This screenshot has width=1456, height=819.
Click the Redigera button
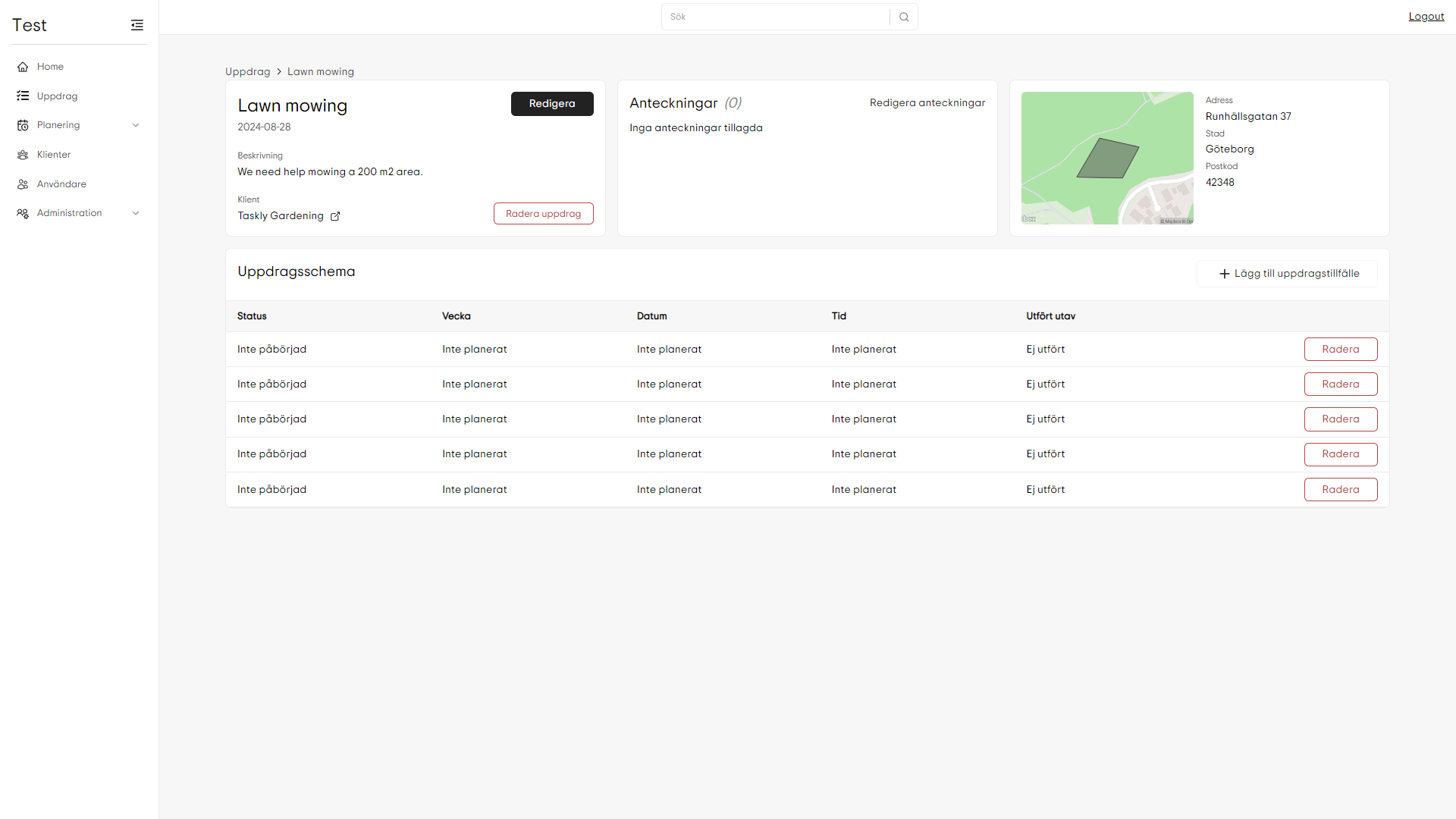(552, 104)
